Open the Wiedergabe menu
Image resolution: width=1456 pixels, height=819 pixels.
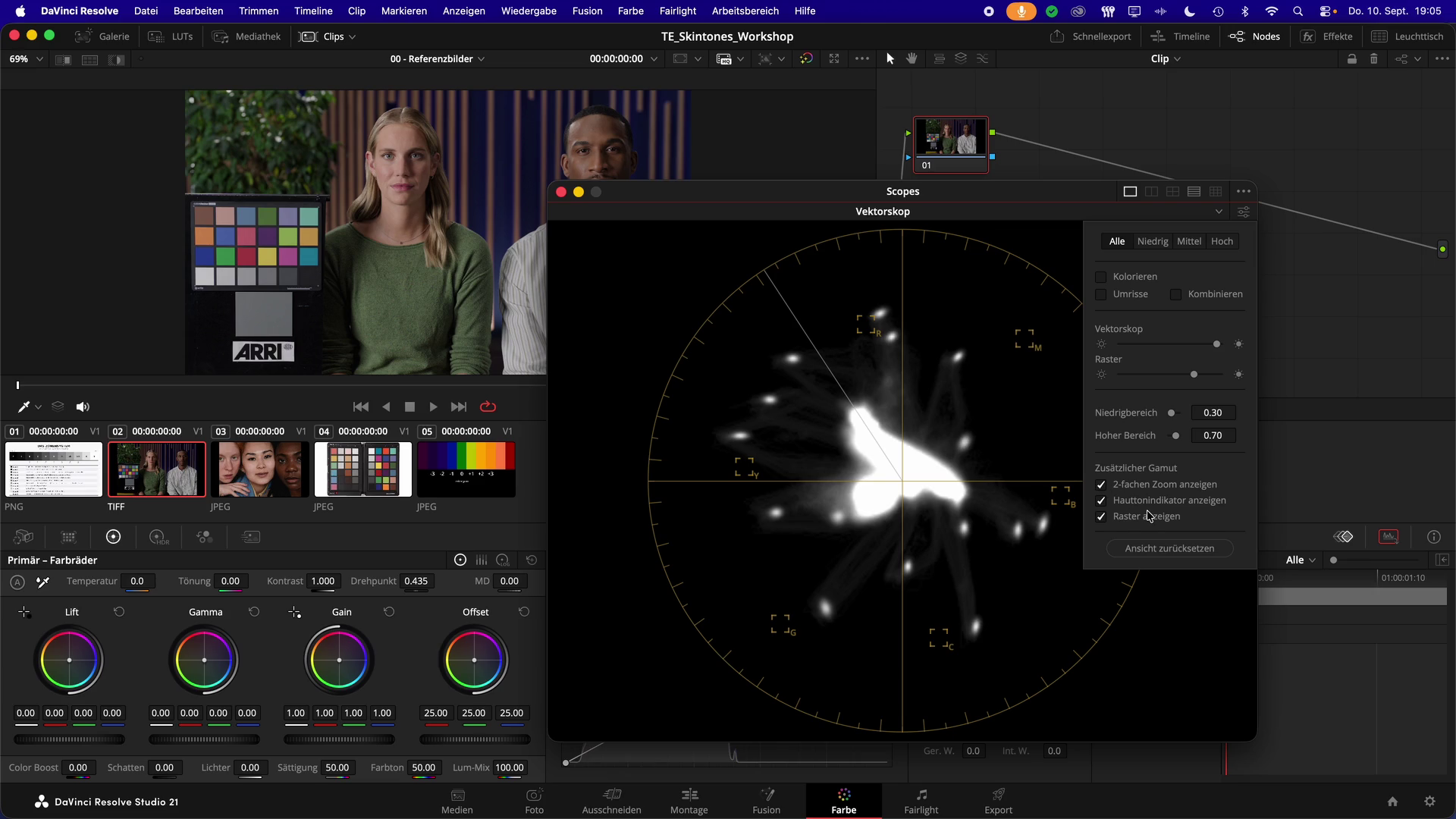[529, 11]
